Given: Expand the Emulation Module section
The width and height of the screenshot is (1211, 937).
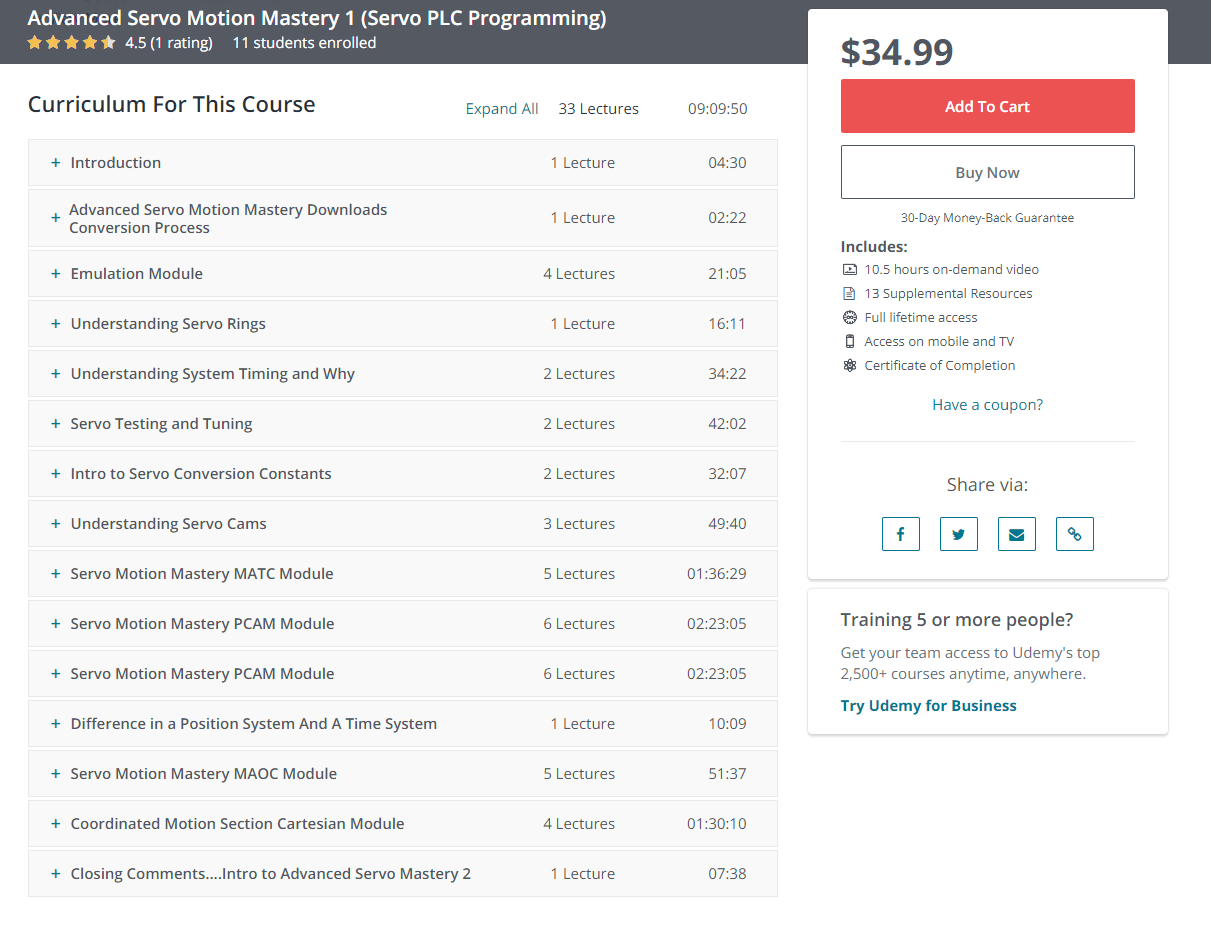Looking at the screenshot, I should (136, 274).
